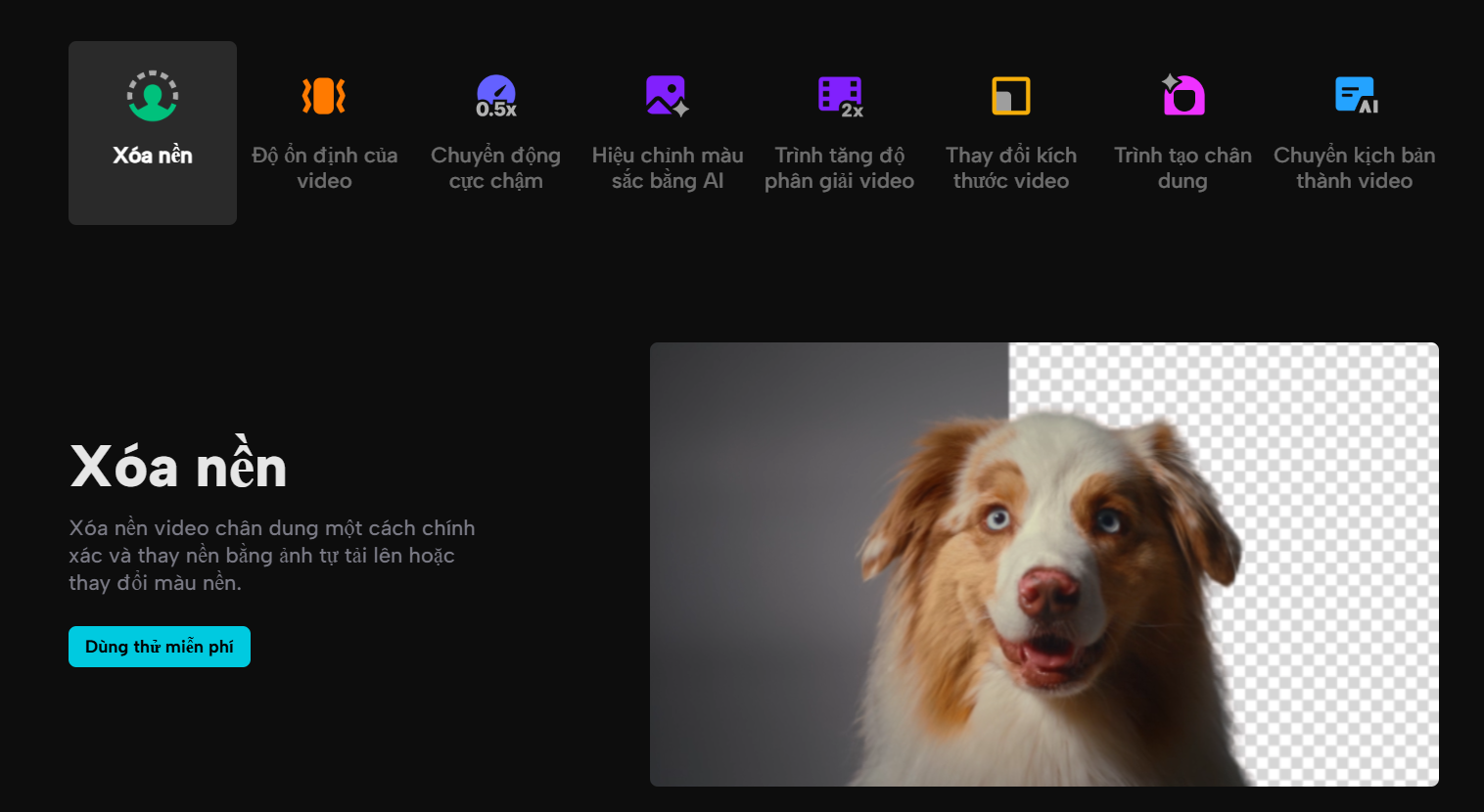The image size is (1484, 812).
Task: Click the yellow resize video icon
Action: (x=1011, y=96)
